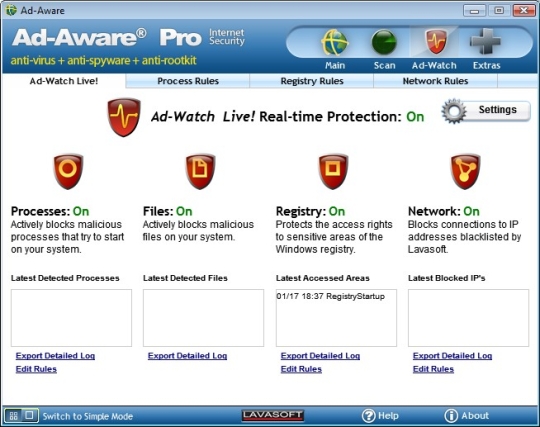Click the Ad-Watch label in header
The height and width of the screenshot is (427, 540).
point(434,65)
